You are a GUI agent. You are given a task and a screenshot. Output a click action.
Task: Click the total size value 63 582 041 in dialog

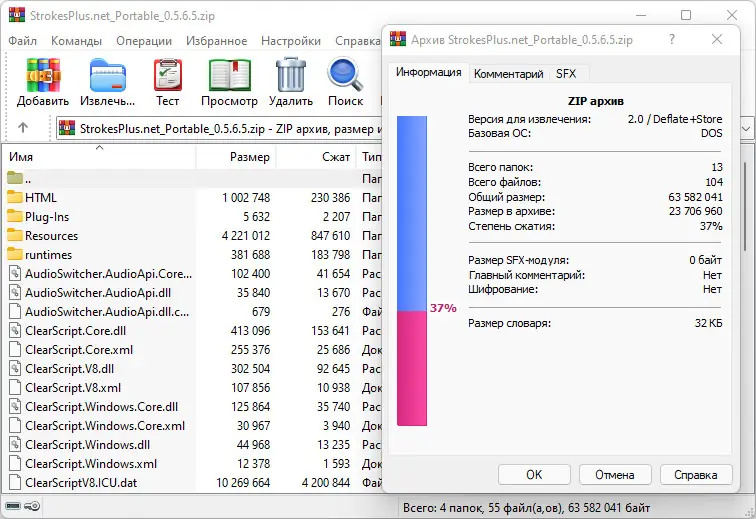pyautogui.click(x=695, y=197)
